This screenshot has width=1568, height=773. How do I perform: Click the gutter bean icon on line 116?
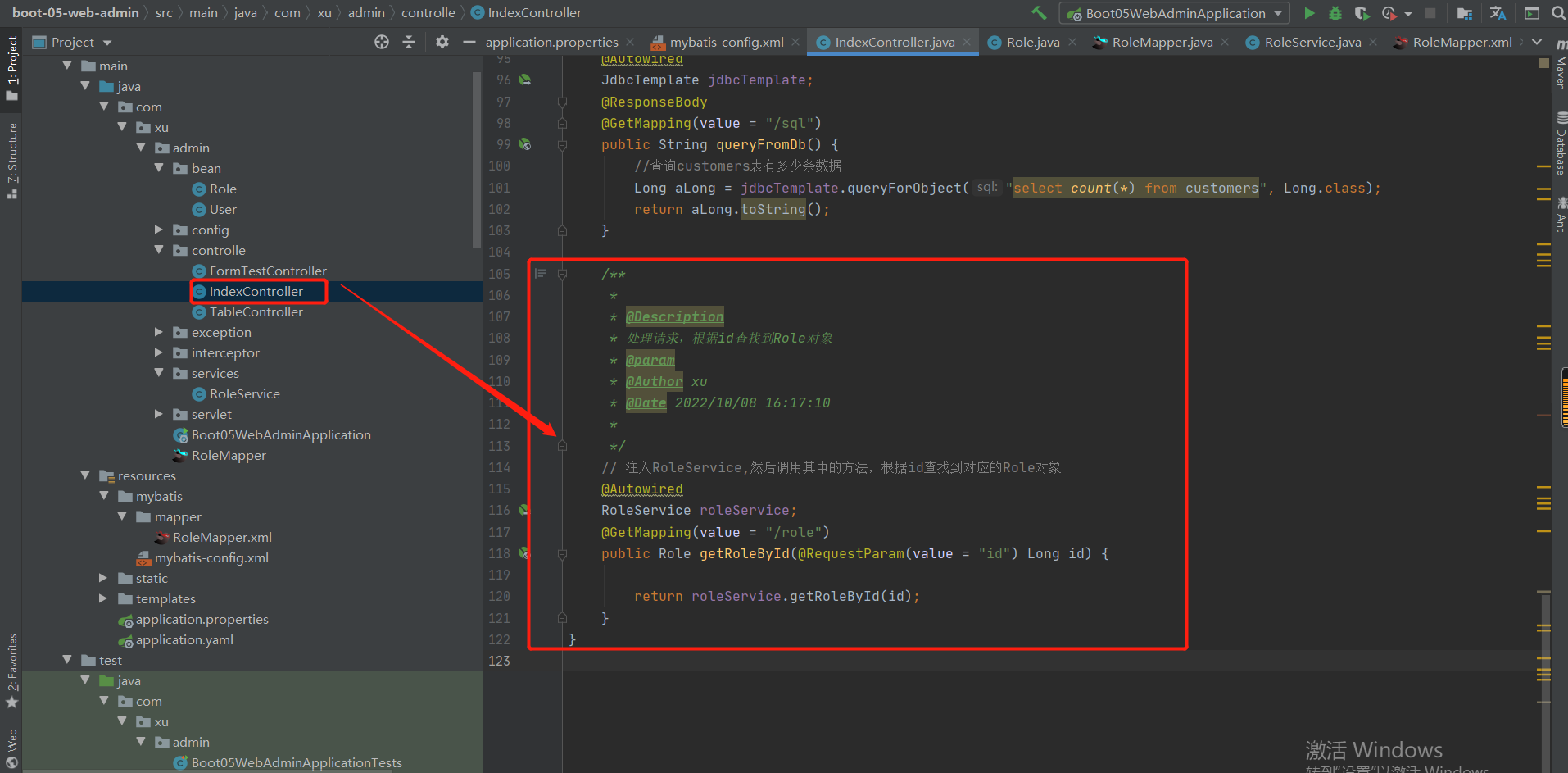(523, 510)
